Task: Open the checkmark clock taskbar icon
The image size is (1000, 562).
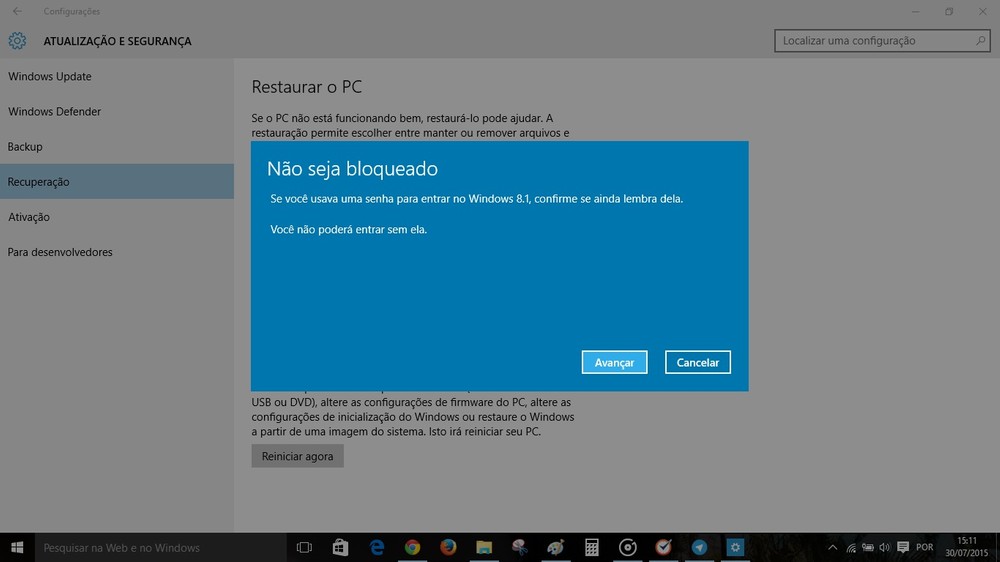Action: click(x=663, y=547)
